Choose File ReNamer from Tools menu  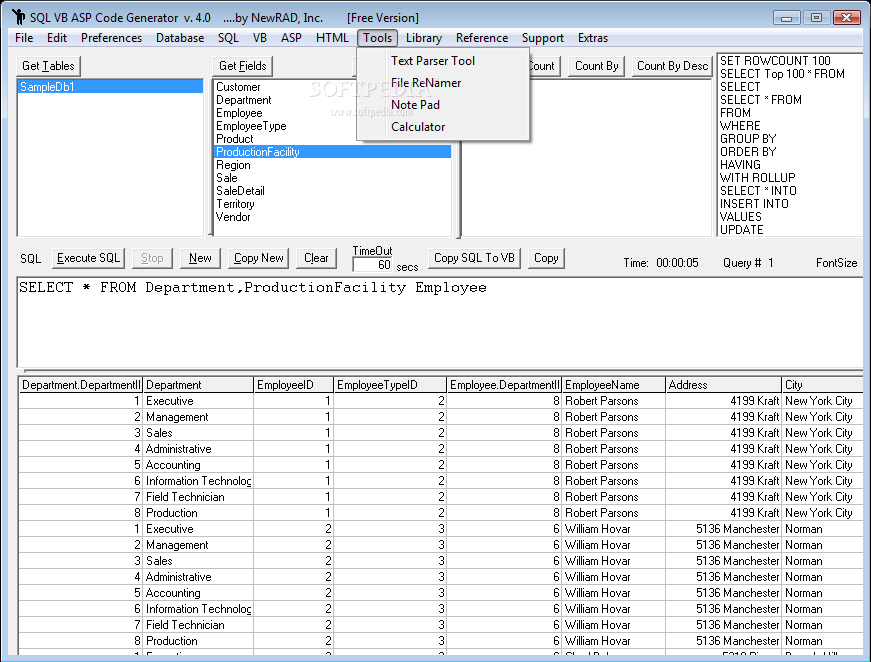pos(443,83)
